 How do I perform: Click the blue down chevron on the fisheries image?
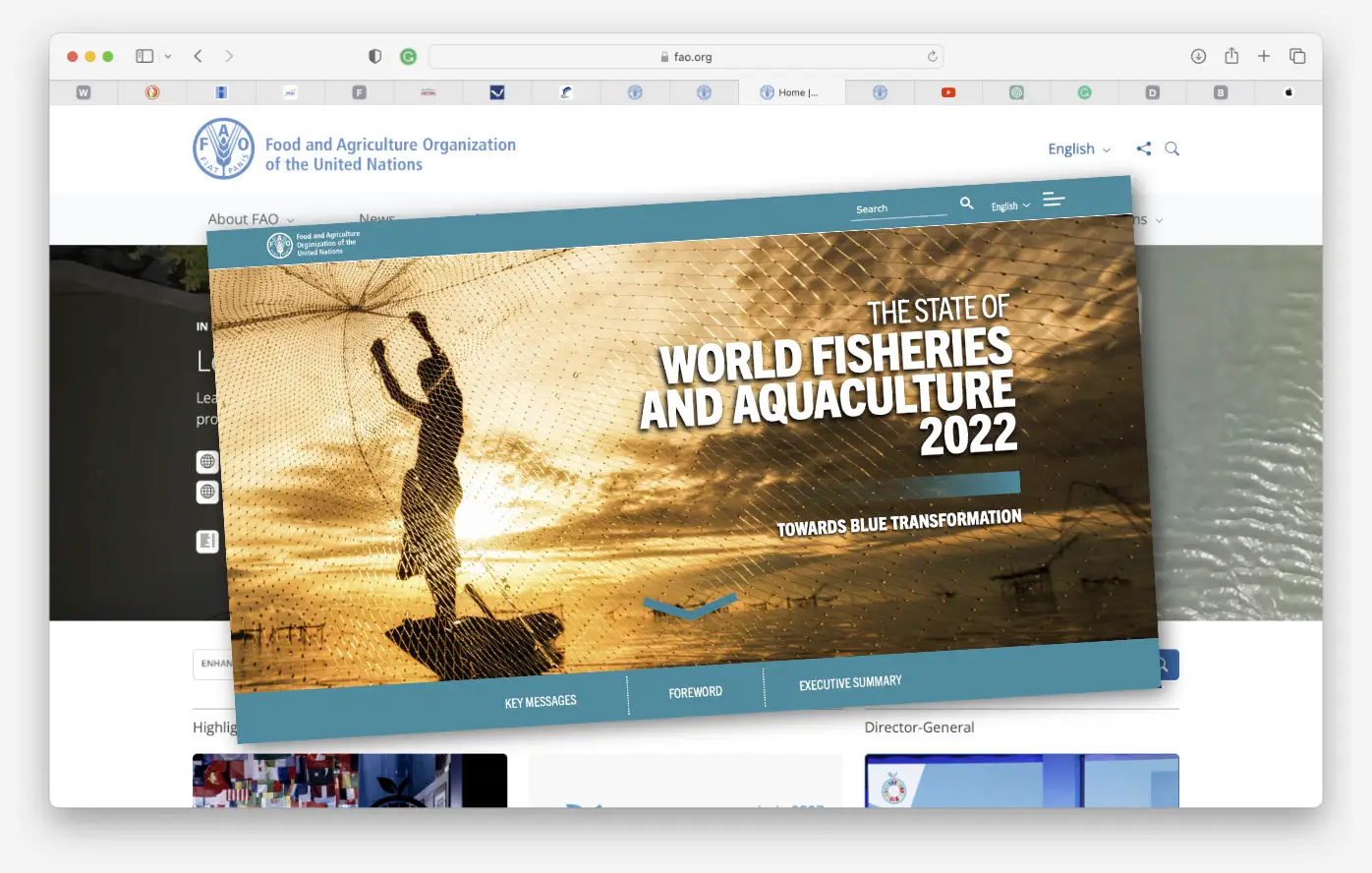[690, 606]
